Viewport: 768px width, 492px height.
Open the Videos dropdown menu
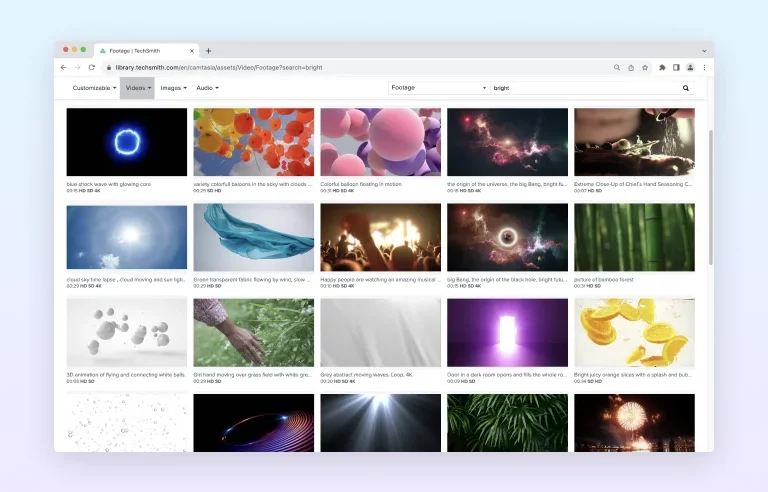[138, 88]
